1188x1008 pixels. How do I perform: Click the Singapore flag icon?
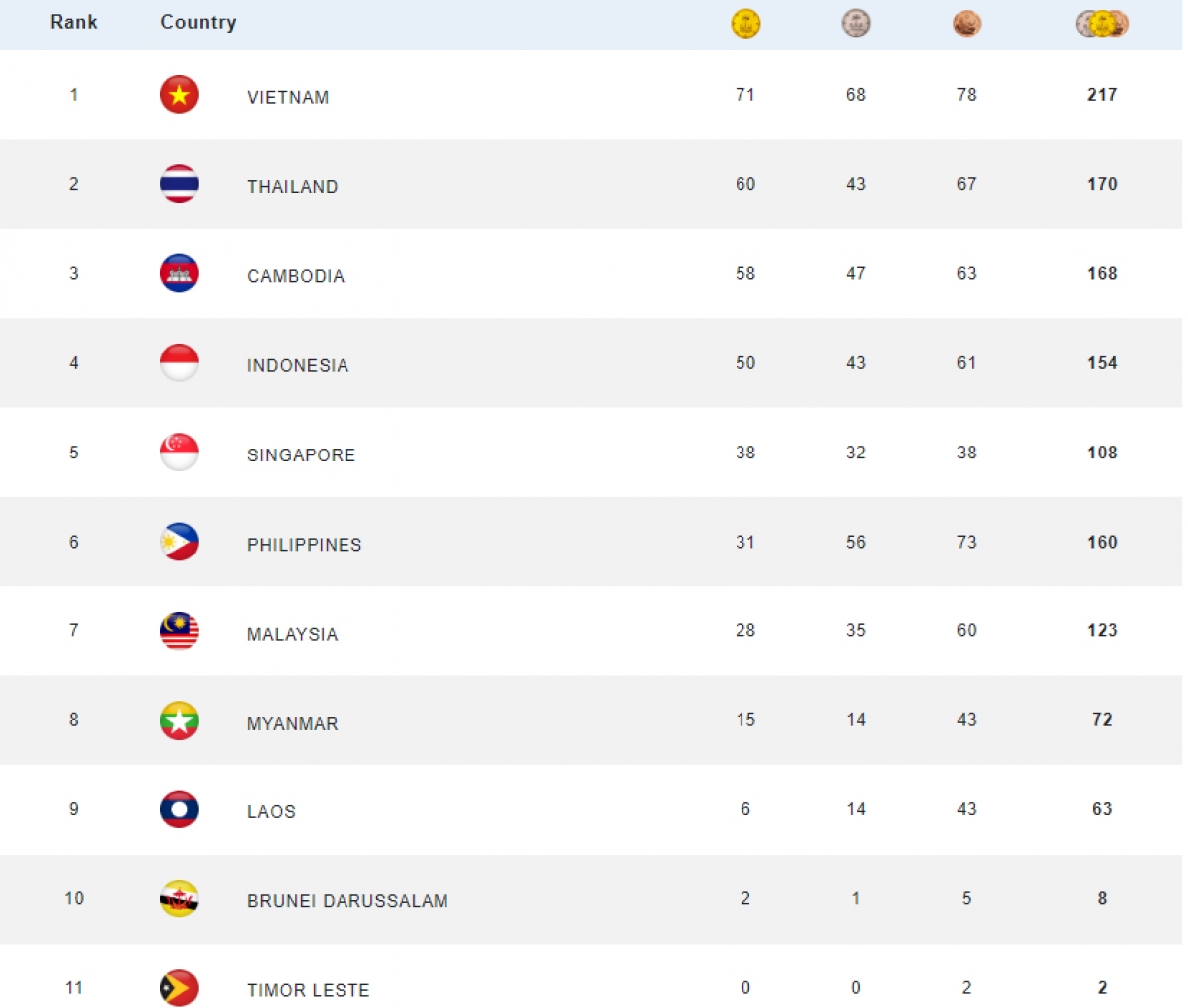coord(179,453)
